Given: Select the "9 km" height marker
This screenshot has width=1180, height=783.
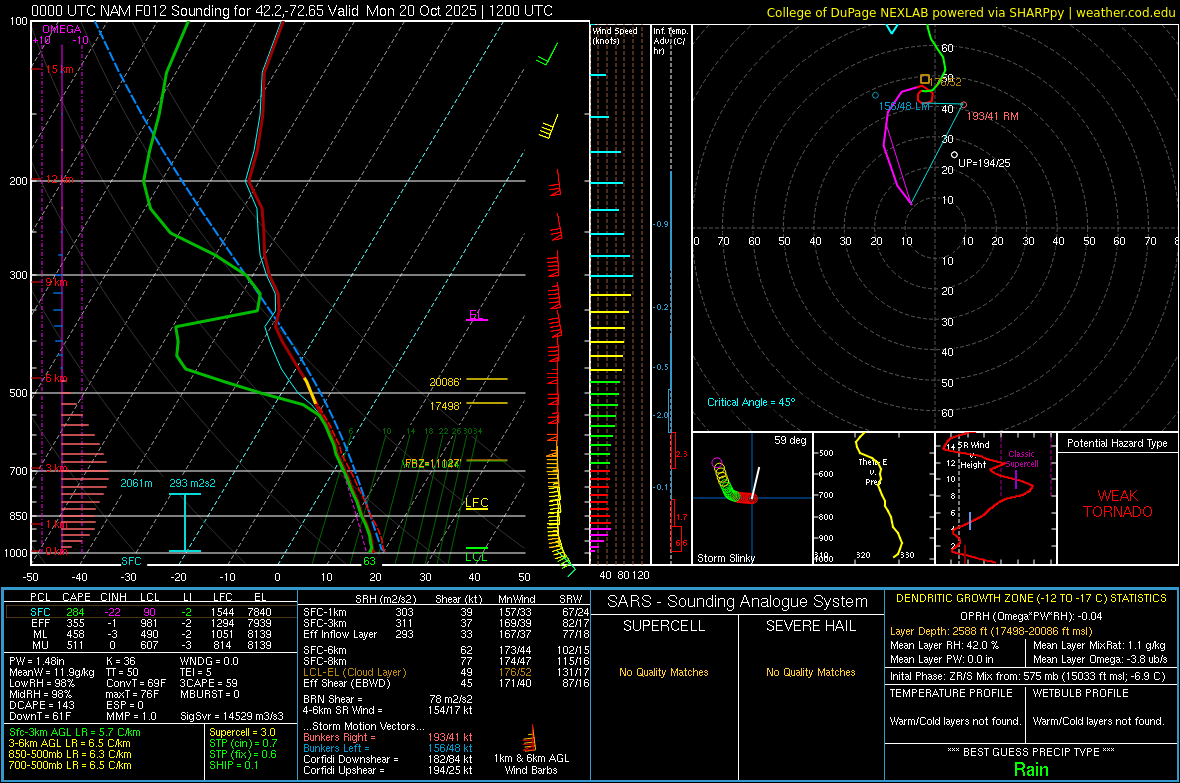Looking at the screenshot, I should point(56,282).
